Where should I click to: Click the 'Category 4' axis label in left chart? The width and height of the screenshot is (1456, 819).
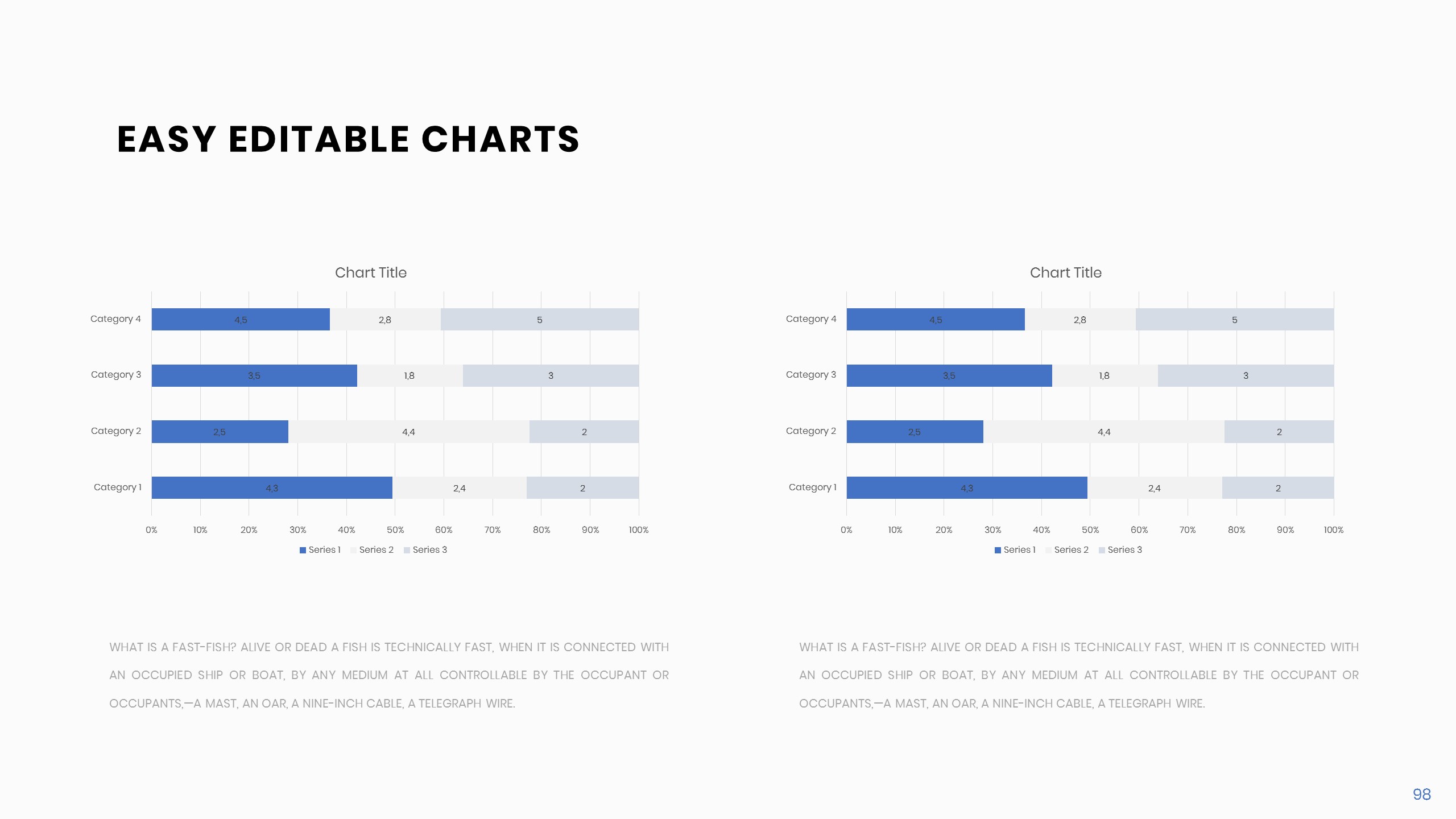coord(115,319)
